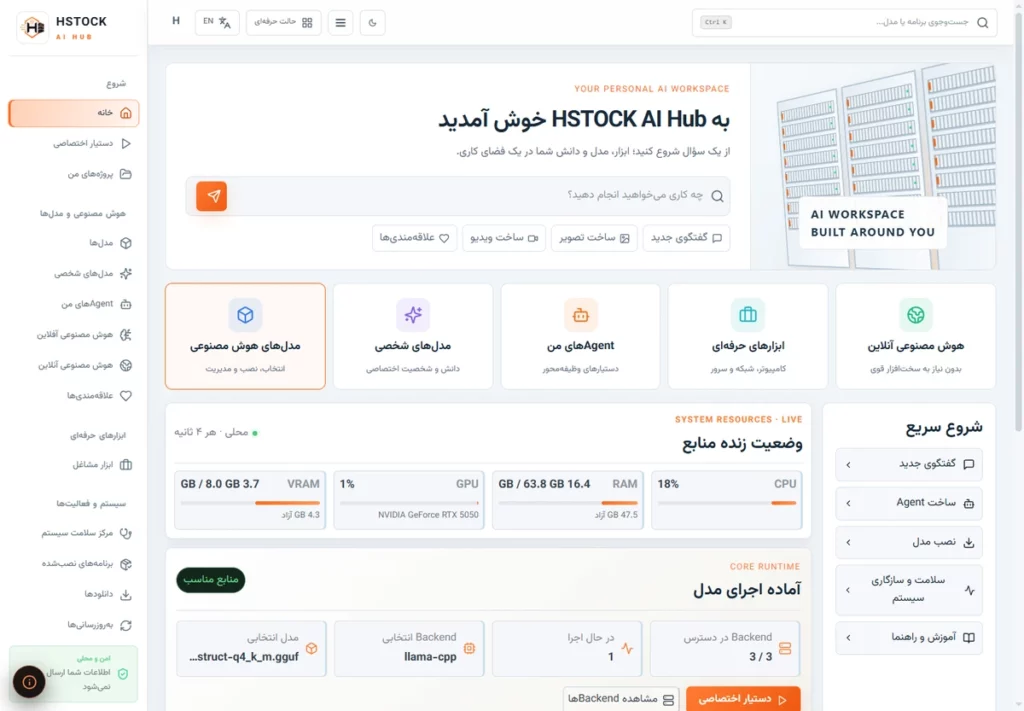Click the علاقه‌مندی‌ها heart icon in sidebar

tap(125, 396)
